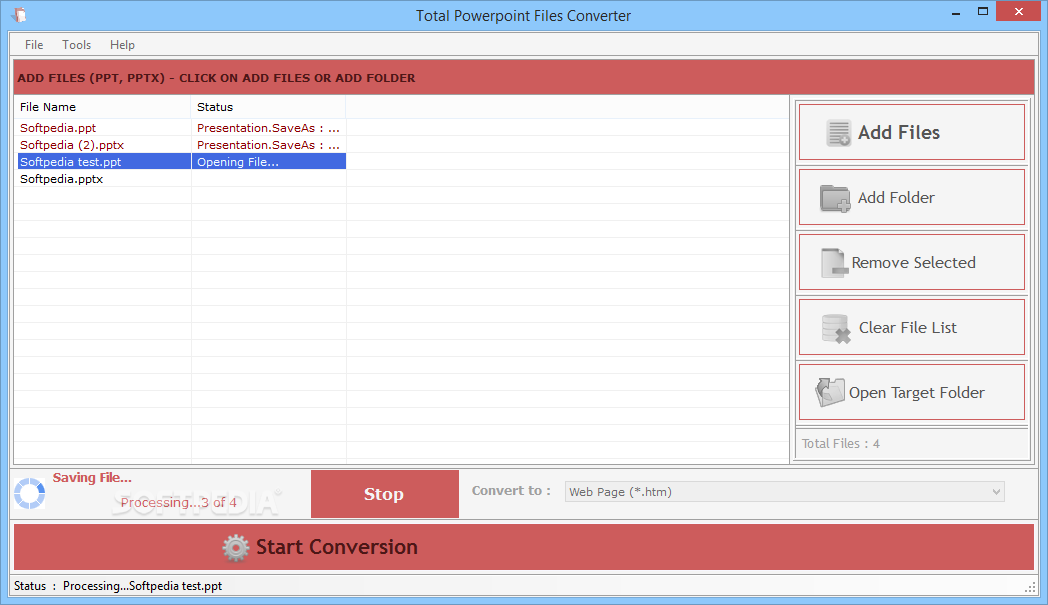Click the Web Page (*.htm) format field

[784, 492]
